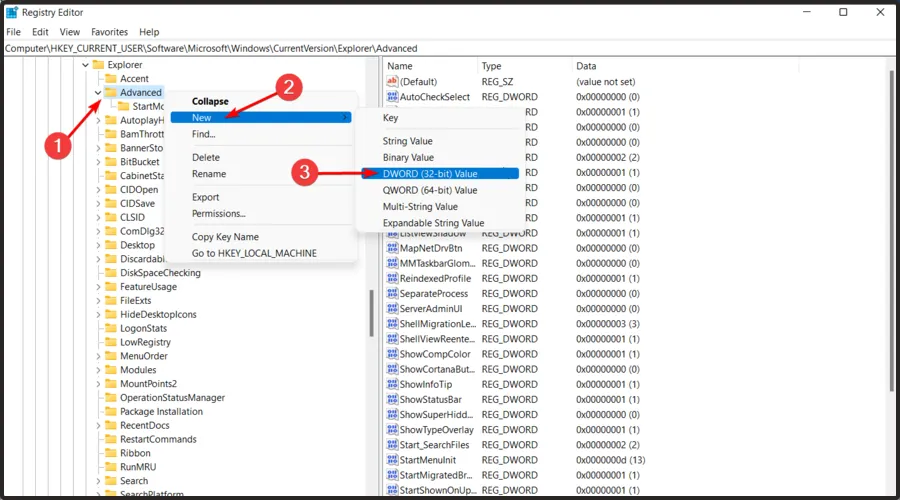Click the ShowInfoTip value icon
This screenshot has height=500, width=900.
pyautogui.click(x=392, y=385)
